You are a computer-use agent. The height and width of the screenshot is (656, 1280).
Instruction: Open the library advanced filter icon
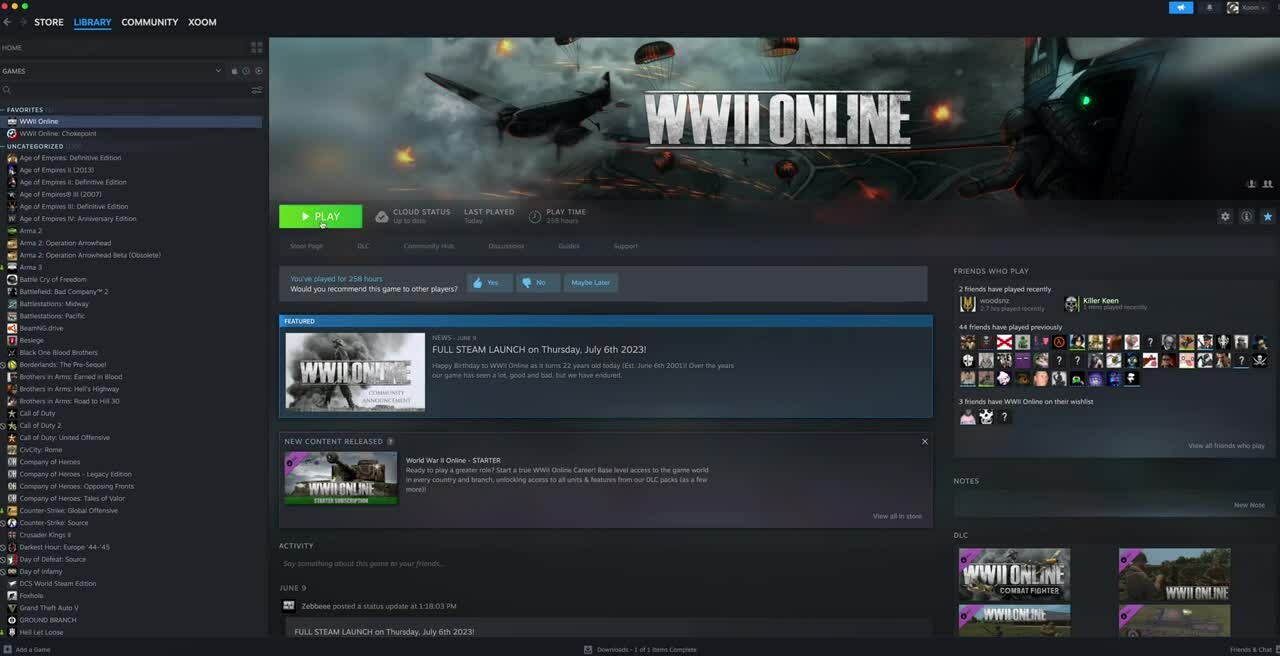click(257, 90)
